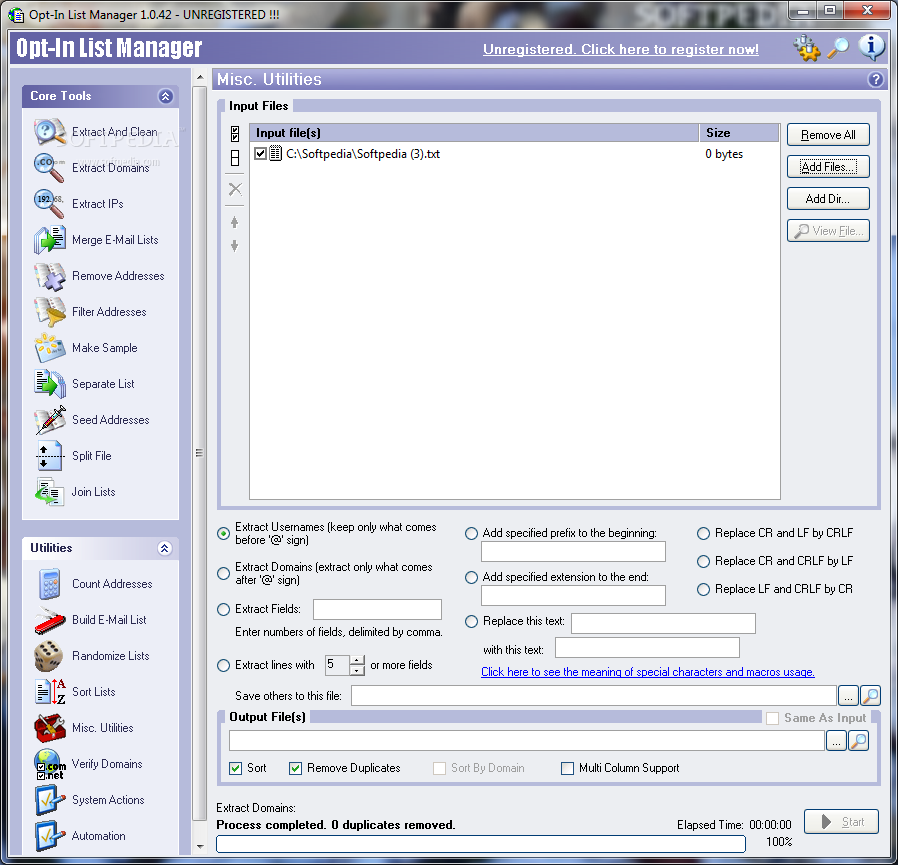Open the System Actions utility
This screenshot has height=865, width=898.
89,800
